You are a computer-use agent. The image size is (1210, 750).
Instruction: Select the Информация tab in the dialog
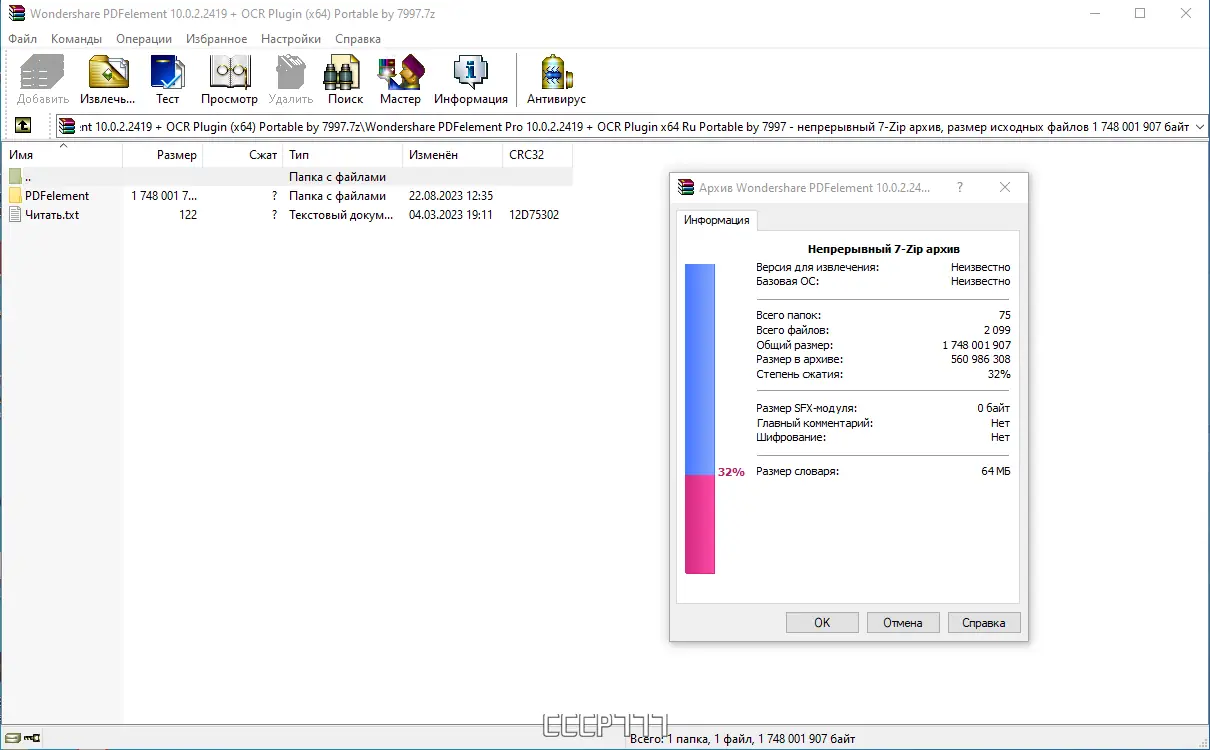(716, 220)
